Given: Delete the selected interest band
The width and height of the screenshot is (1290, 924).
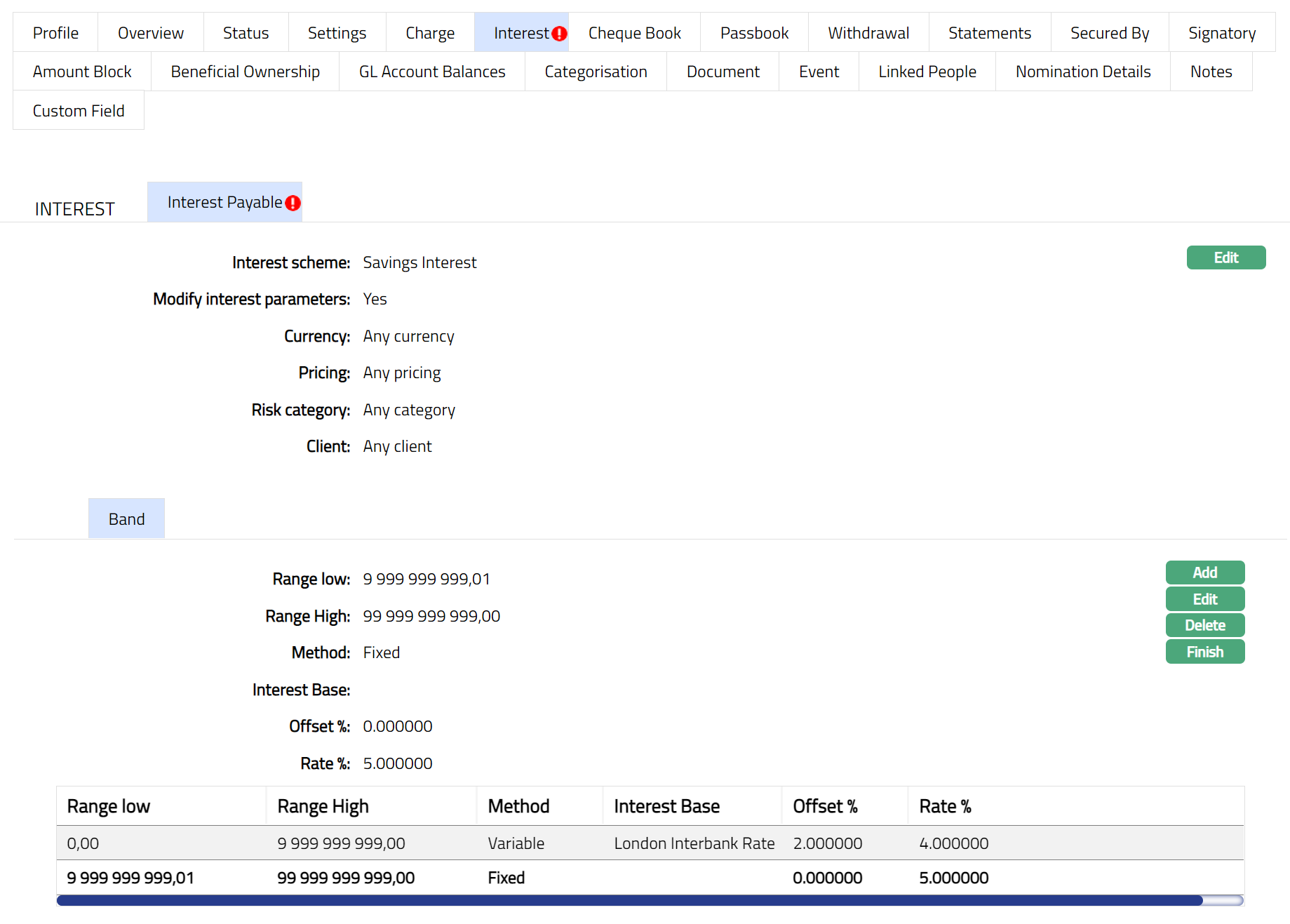Looking at the screenshot, I should click(x=1204, y=625).
